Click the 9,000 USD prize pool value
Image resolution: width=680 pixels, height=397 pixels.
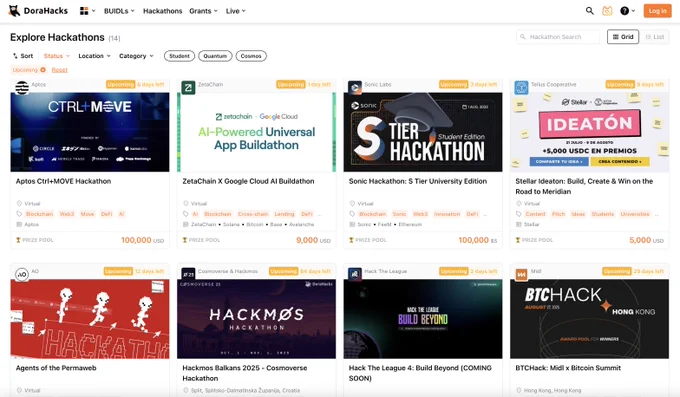[x=313, y=240]
